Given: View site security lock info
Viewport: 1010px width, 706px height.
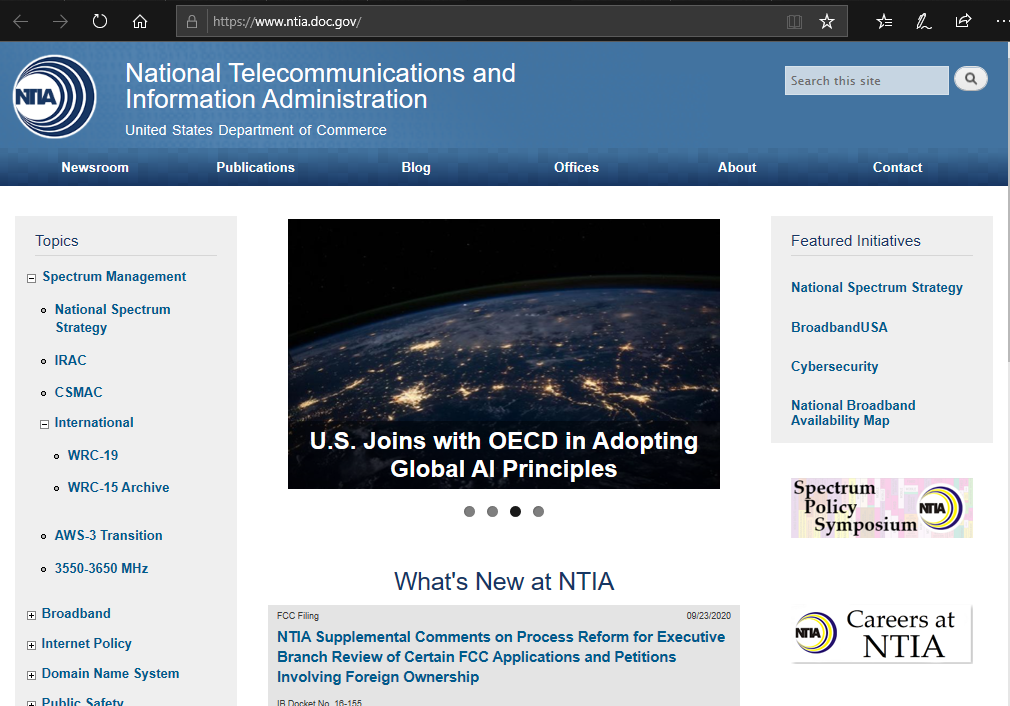Looking at the screenshot, I should 192,22.
